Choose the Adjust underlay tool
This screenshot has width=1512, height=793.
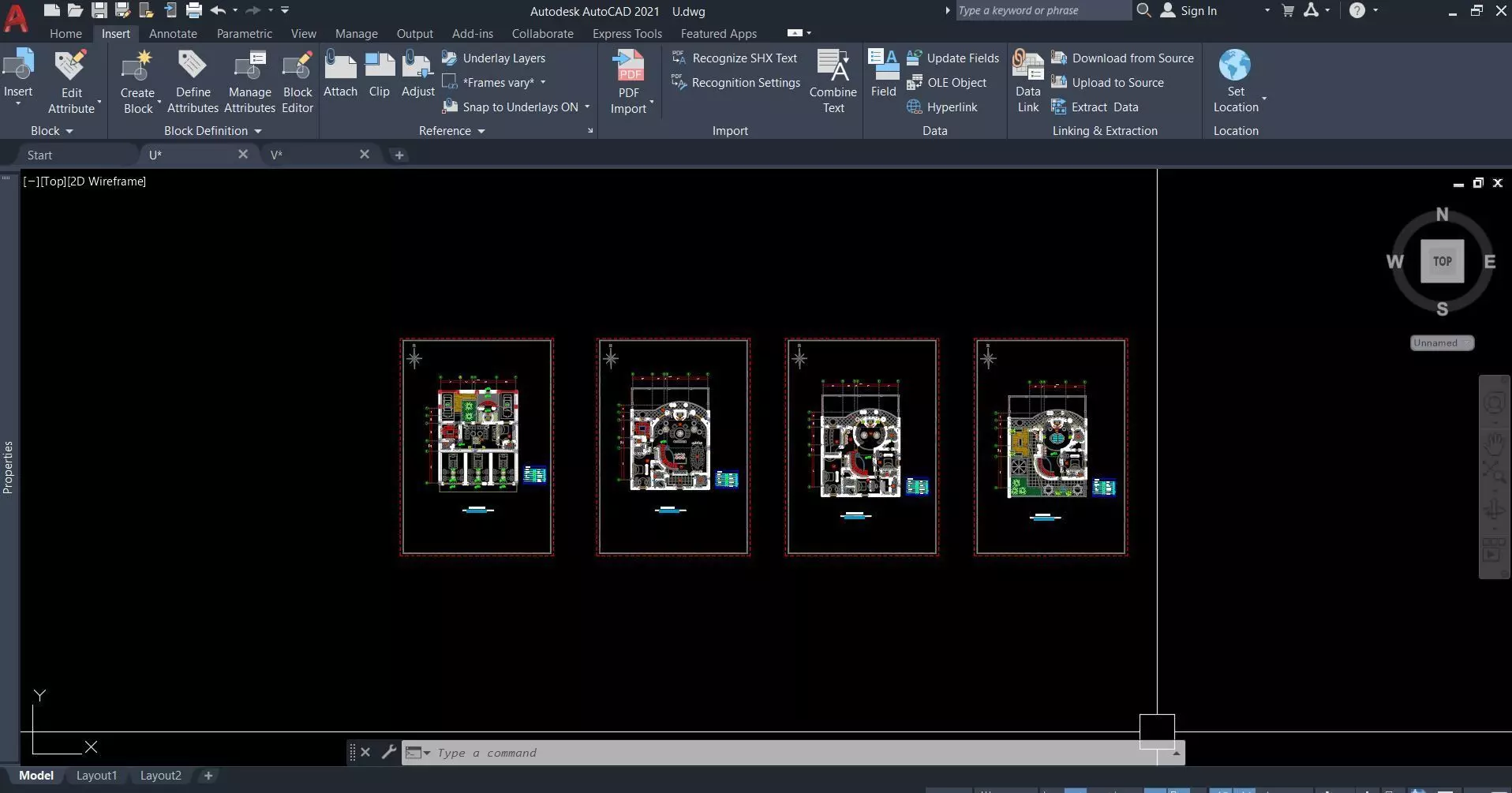418,73
